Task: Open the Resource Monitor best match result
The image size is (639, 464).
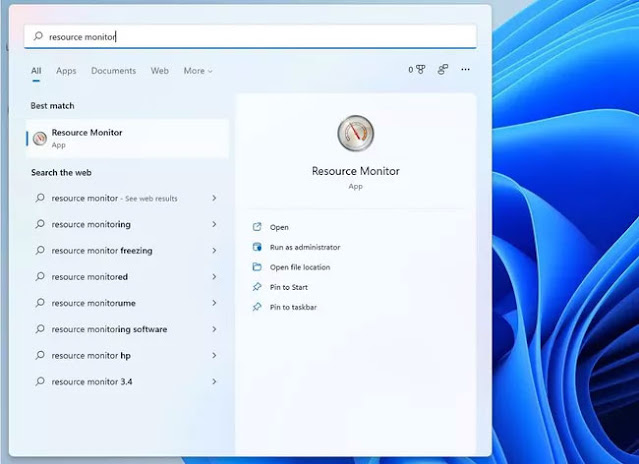Action: tap(127, 139)
